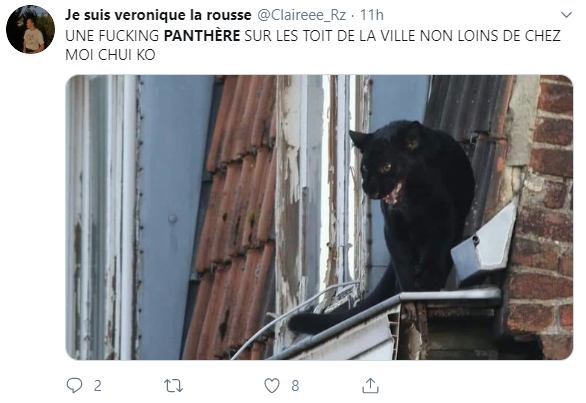
Task: Click 'UNE FUCKING' at start of tweet text
Action: point(112,36)
